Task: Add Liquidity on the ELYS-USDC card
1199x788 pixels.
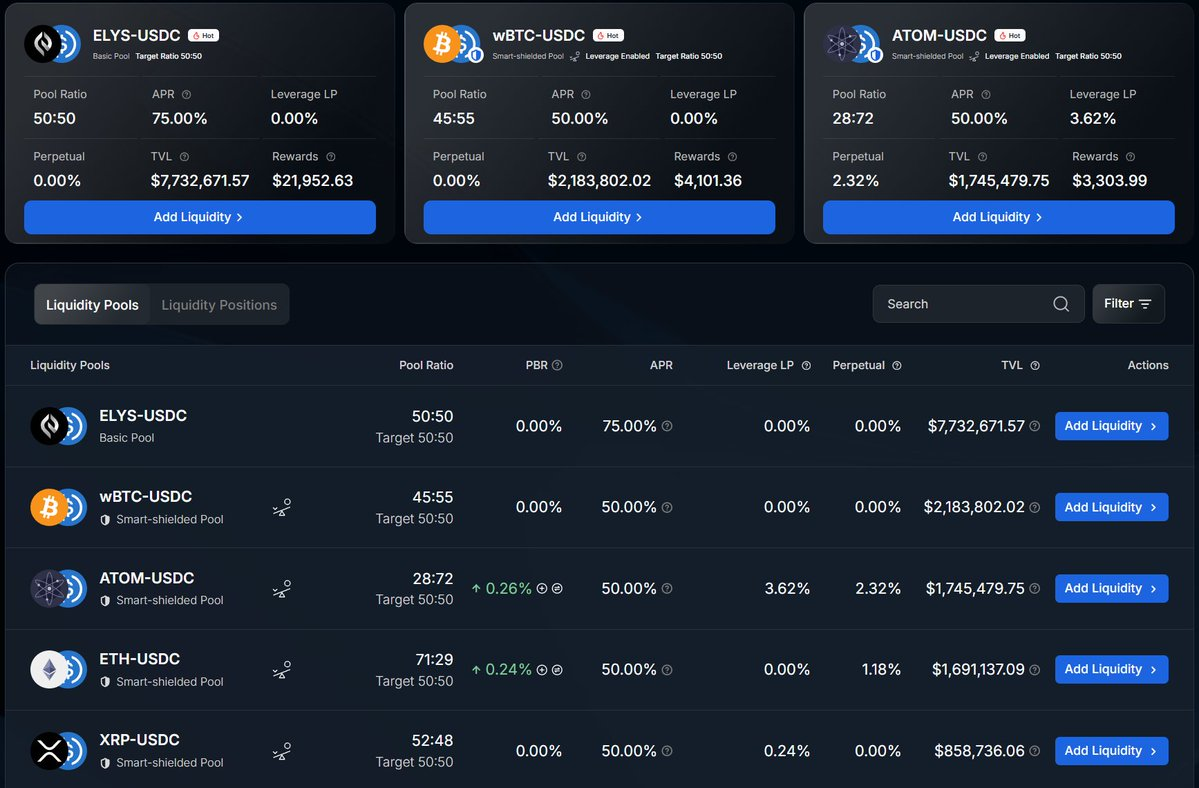Action: coord(200,217)
